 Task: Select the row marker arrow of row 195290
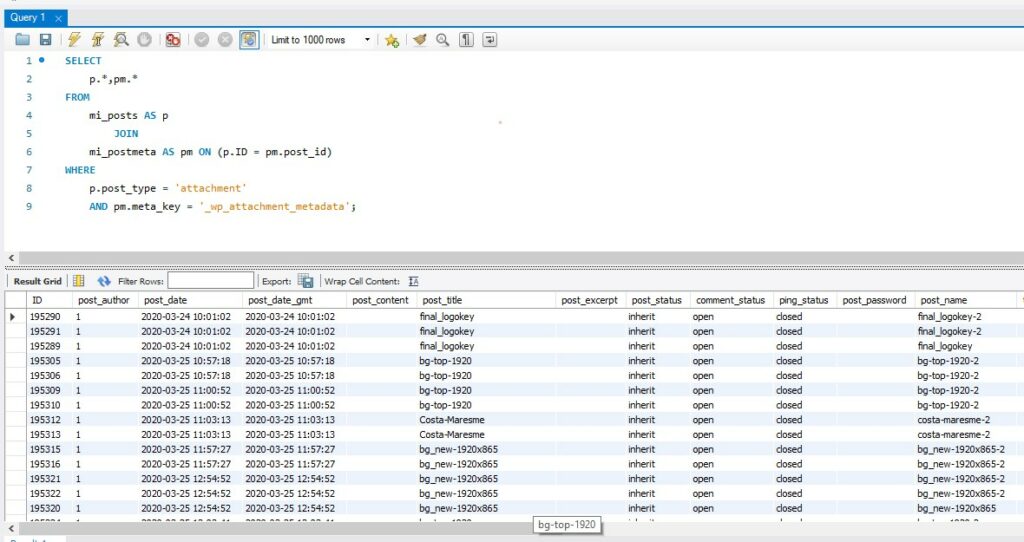[x=13, y=317]
